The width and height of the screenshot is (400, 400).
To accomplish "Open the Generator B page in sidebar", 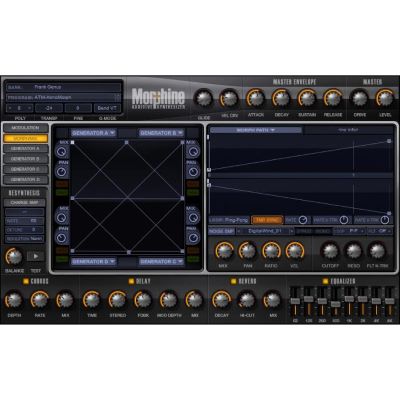I will pyautogui.click(x=25, y=159).
